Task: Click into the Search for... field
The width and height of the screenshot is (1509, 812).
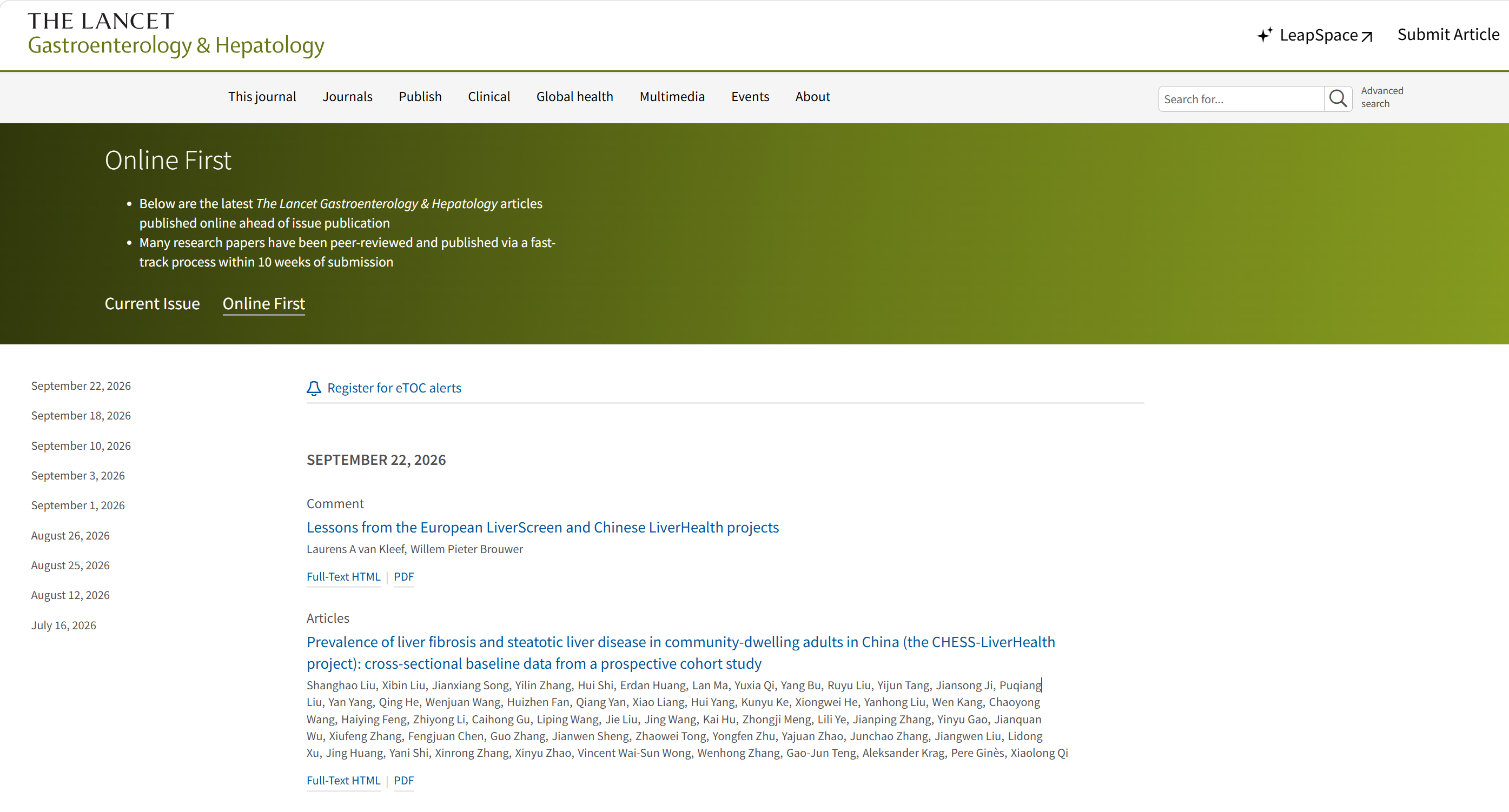Action: pos(1241,99)
